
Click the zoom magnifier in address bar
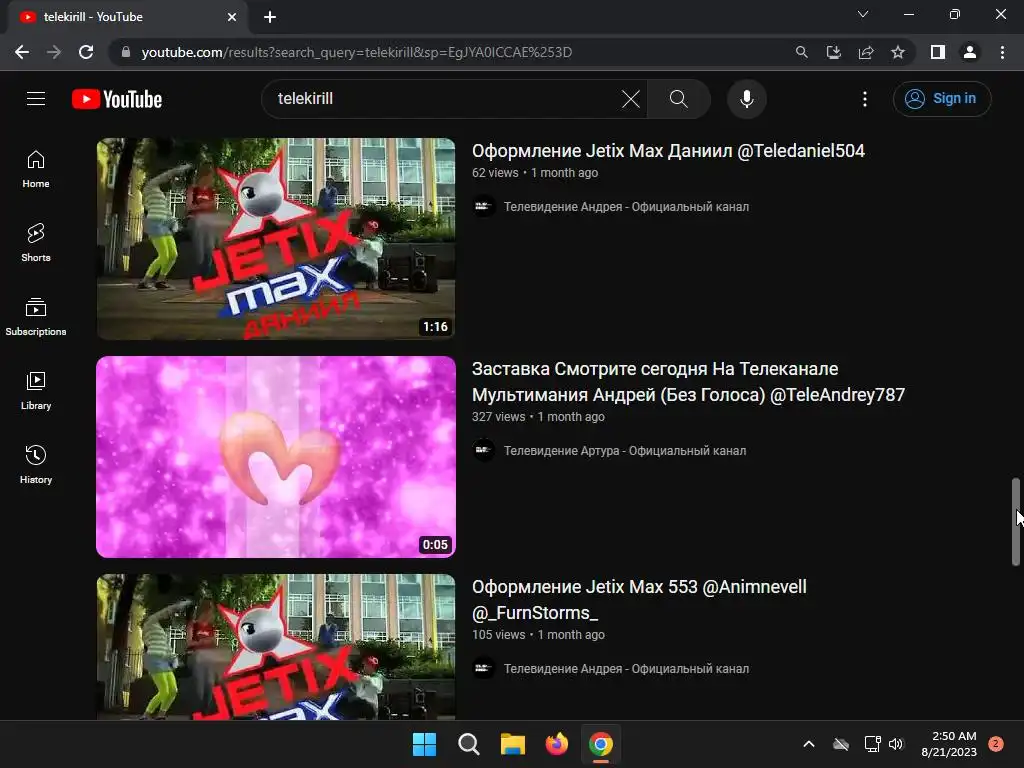pyautogui.click(x=801, y=52)
